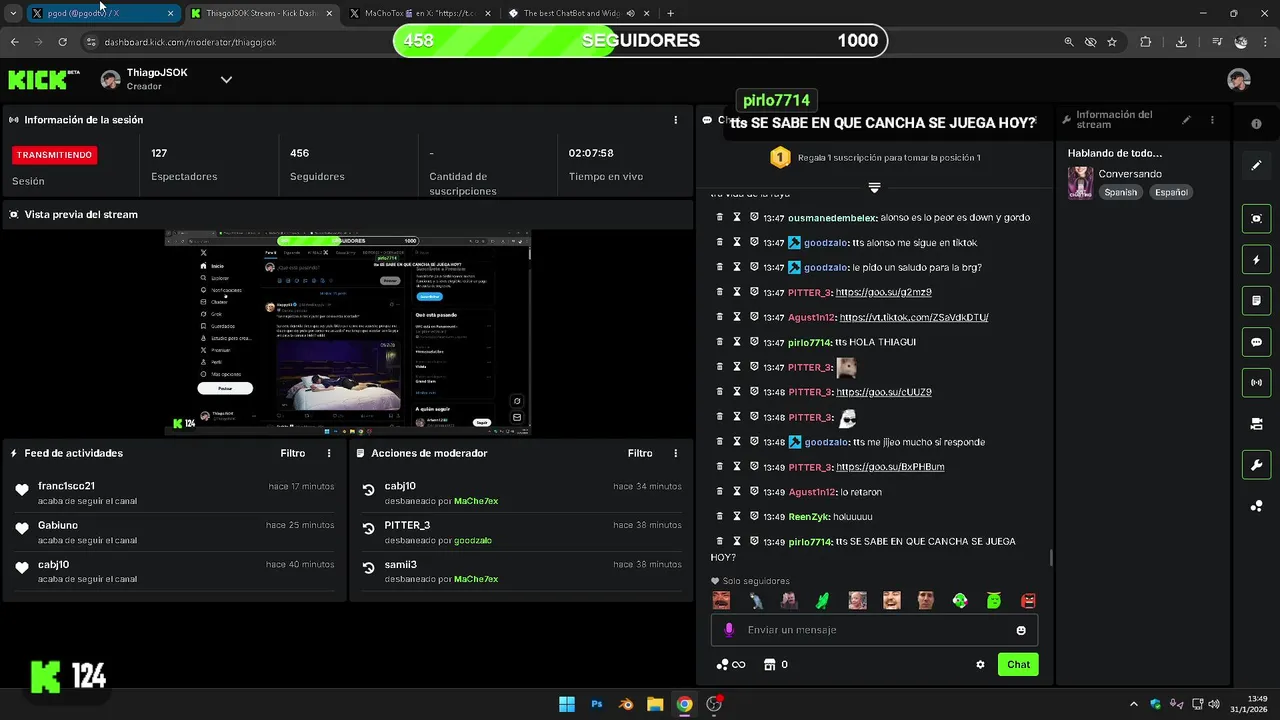Open Blender from the taskbar
1280x720 pixels.
[x=626, y=704]
